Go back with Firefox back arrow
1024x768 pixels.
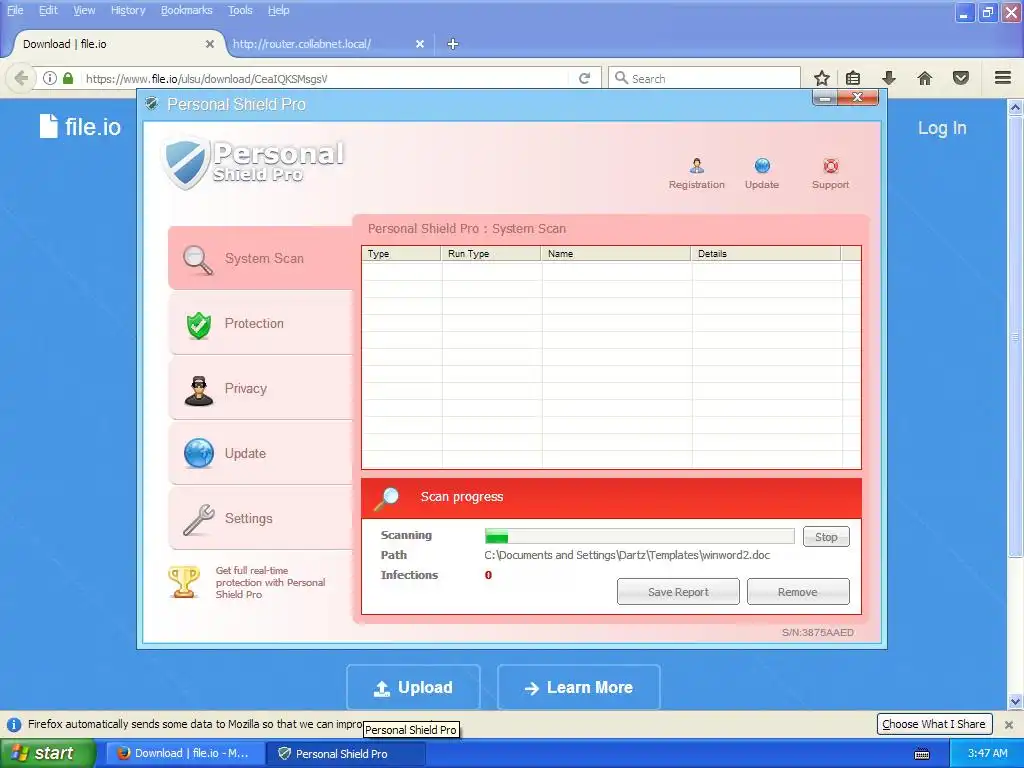pos(21,78)
